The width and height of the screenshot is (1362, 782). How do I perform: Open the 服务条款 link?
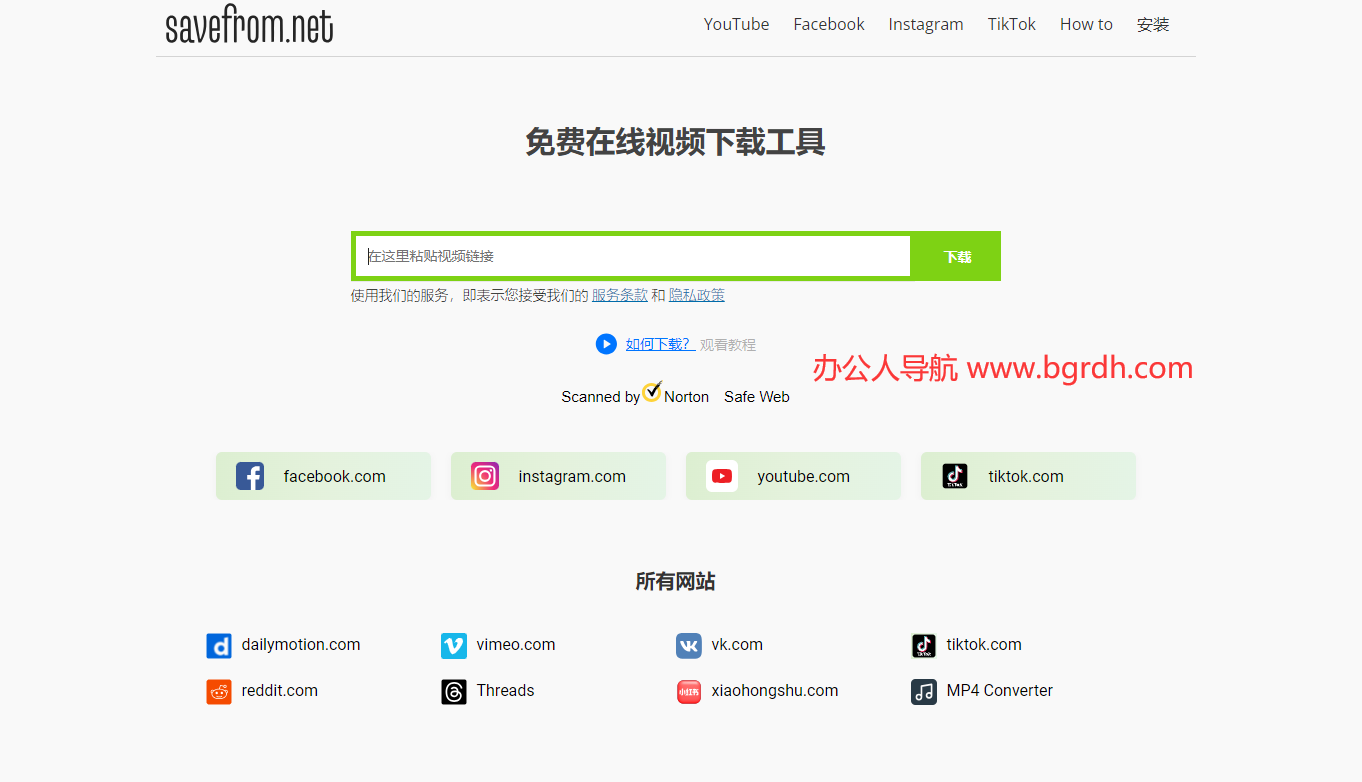(619, 295)
